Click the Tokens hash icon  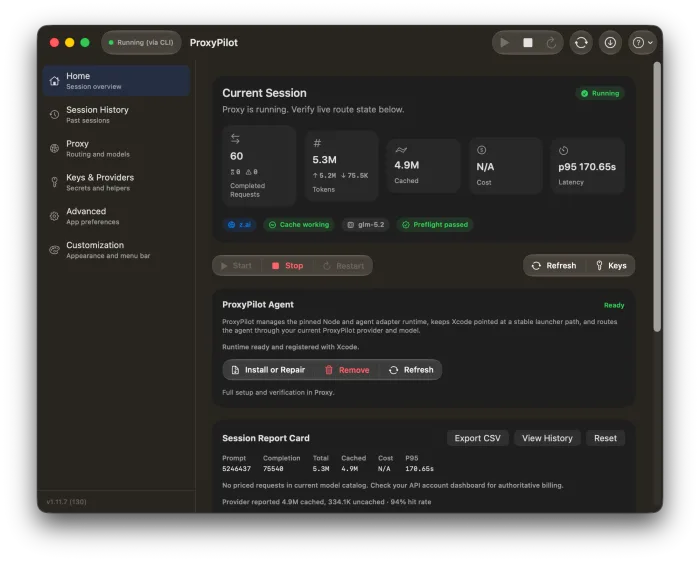[x=317, y=143]
